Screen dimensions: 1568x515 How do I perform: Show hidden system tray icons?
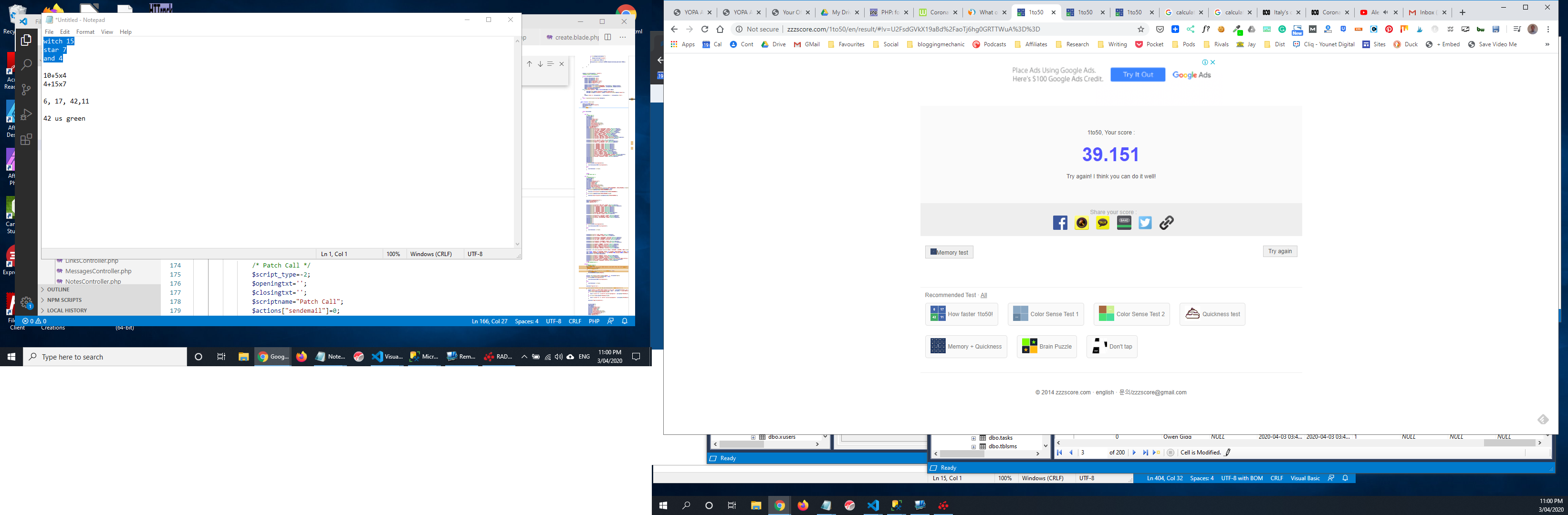524,357
